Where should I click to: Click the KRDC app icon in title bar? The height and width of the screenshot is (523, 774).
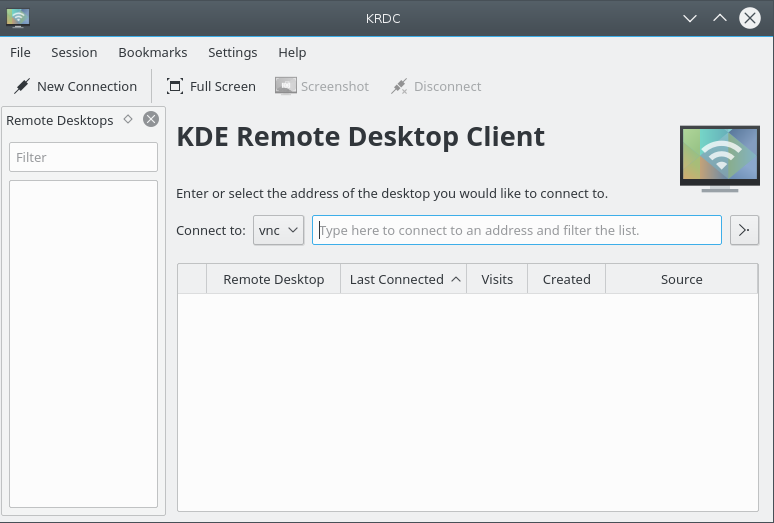(x=18, y=18)
